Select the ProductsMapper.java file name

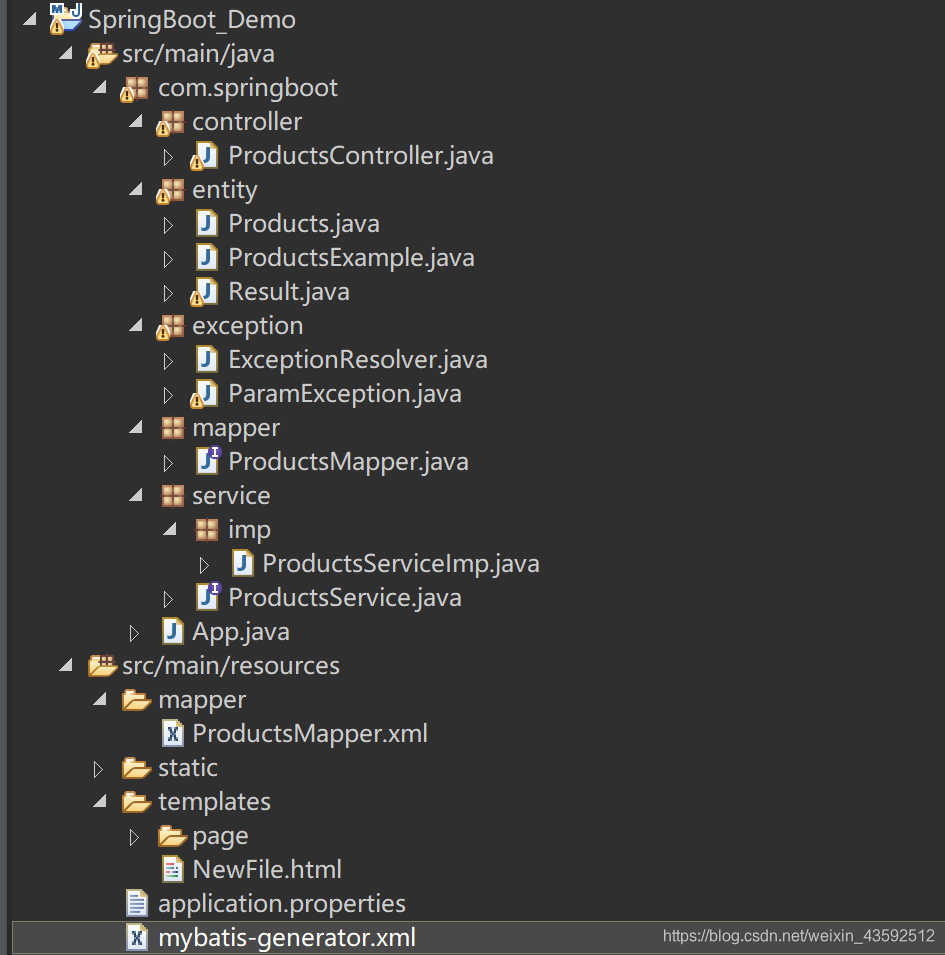click(x=349, y=462)
